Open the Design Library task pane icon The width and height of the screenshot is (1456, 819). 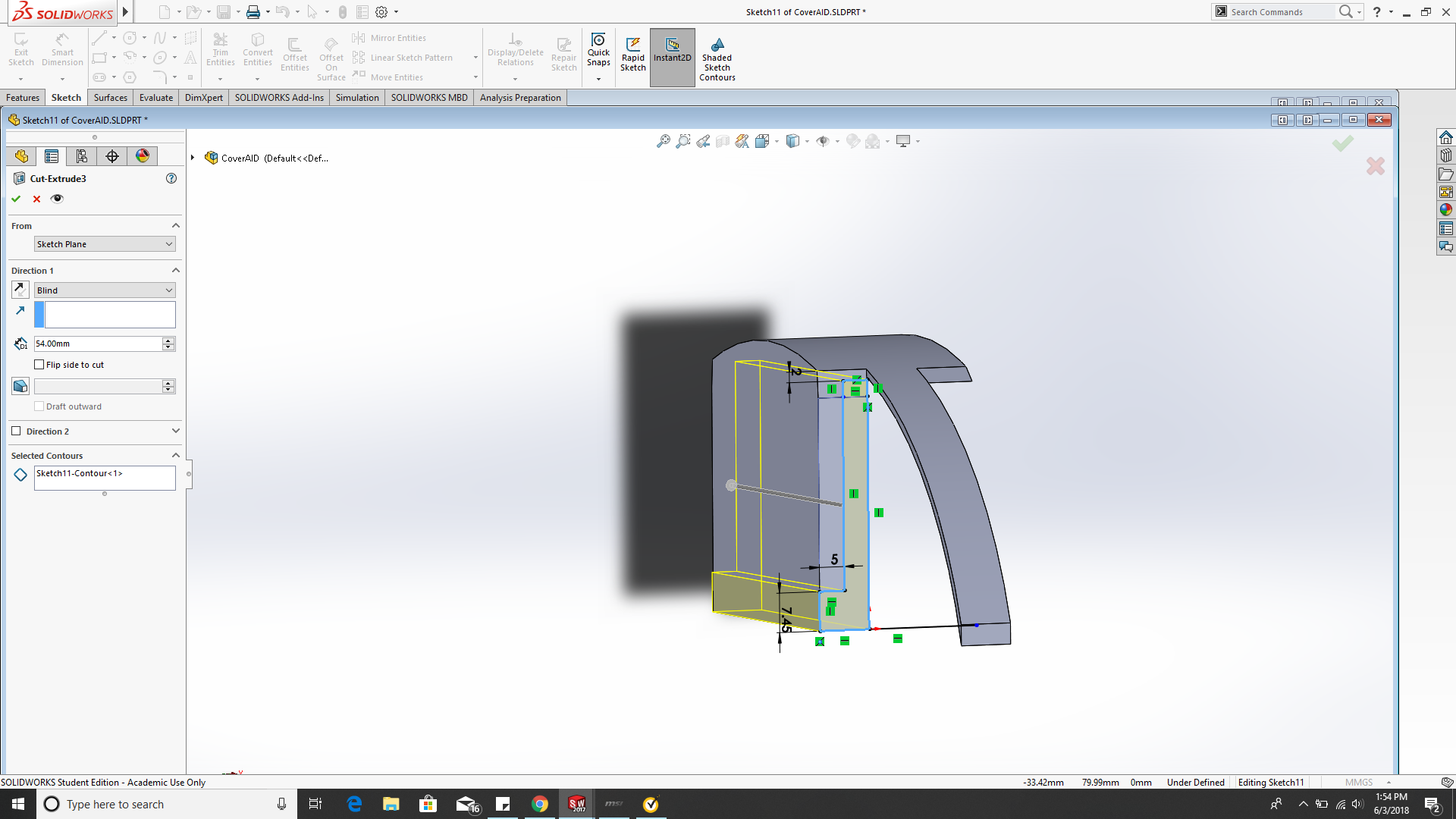click(1446, 155)
